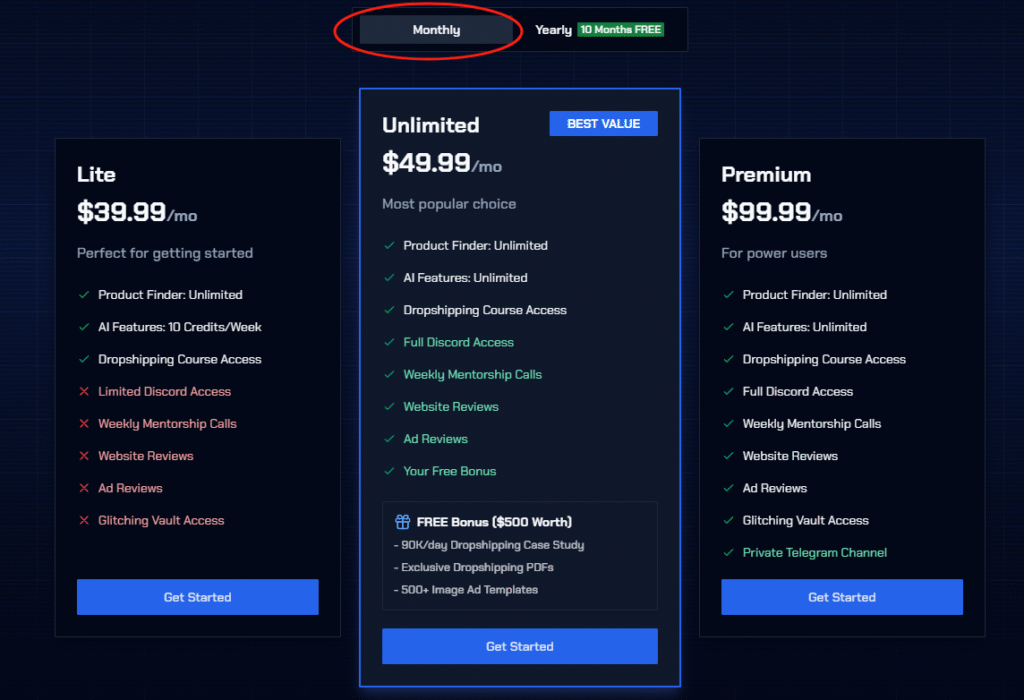Click red X beside Glitching Vault Access
Screen dimensions: 1024x700
click(83, 521)
